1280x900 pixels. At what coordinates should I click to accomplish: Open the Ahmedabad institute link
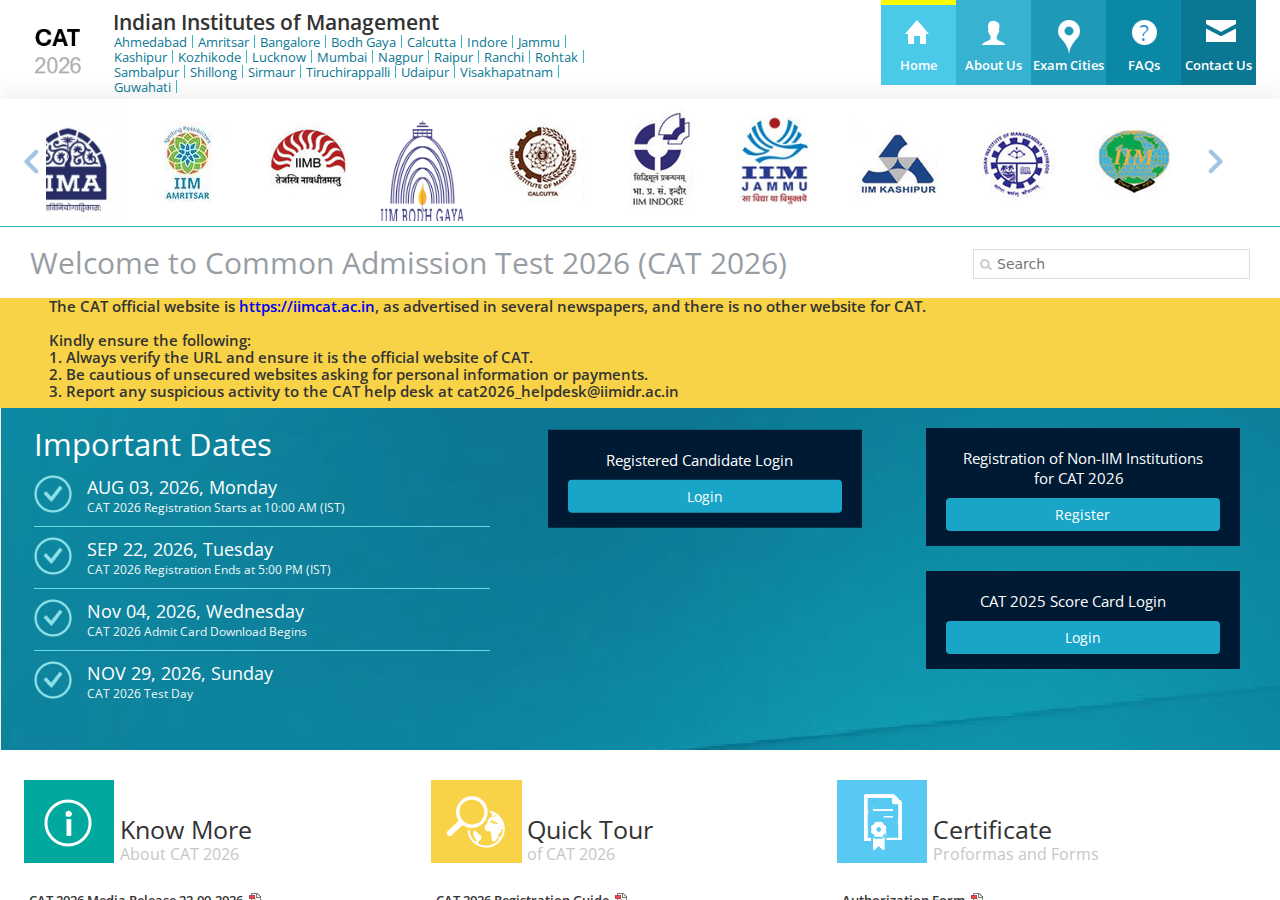point(150,42)
